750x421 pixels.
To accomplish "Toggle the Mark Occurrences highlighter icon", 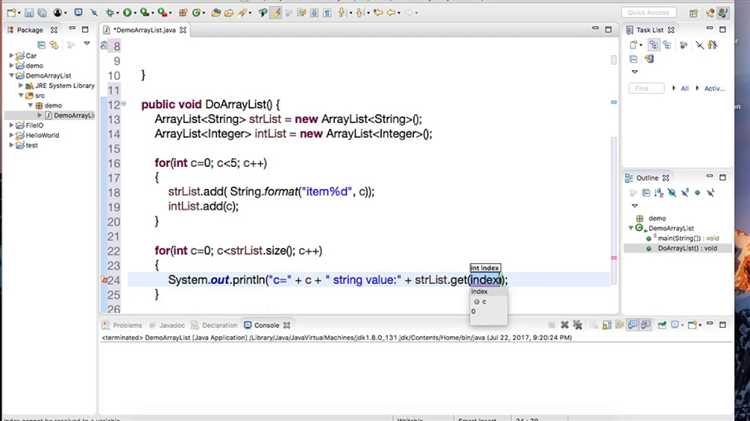I will point(276,13).
